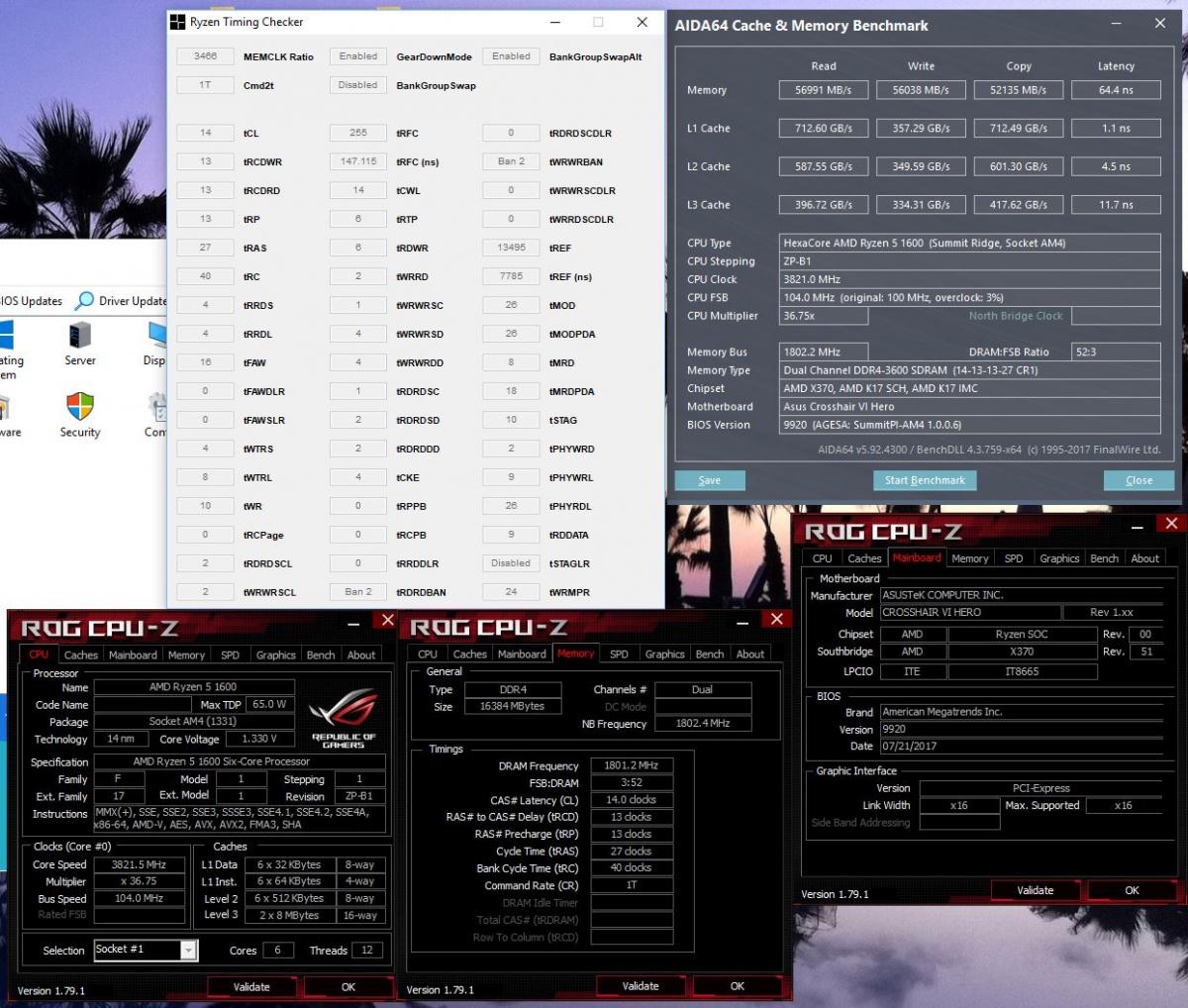Click CAS# Latency value 14.0 clocks

632,800
